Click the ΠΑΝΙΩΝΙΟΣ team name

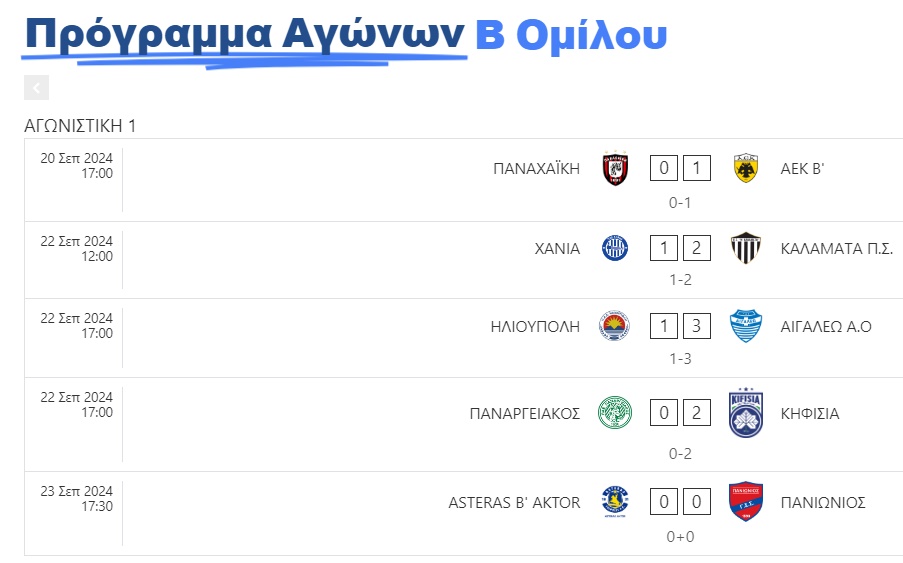pyautogui.click(x=823, y=503)
